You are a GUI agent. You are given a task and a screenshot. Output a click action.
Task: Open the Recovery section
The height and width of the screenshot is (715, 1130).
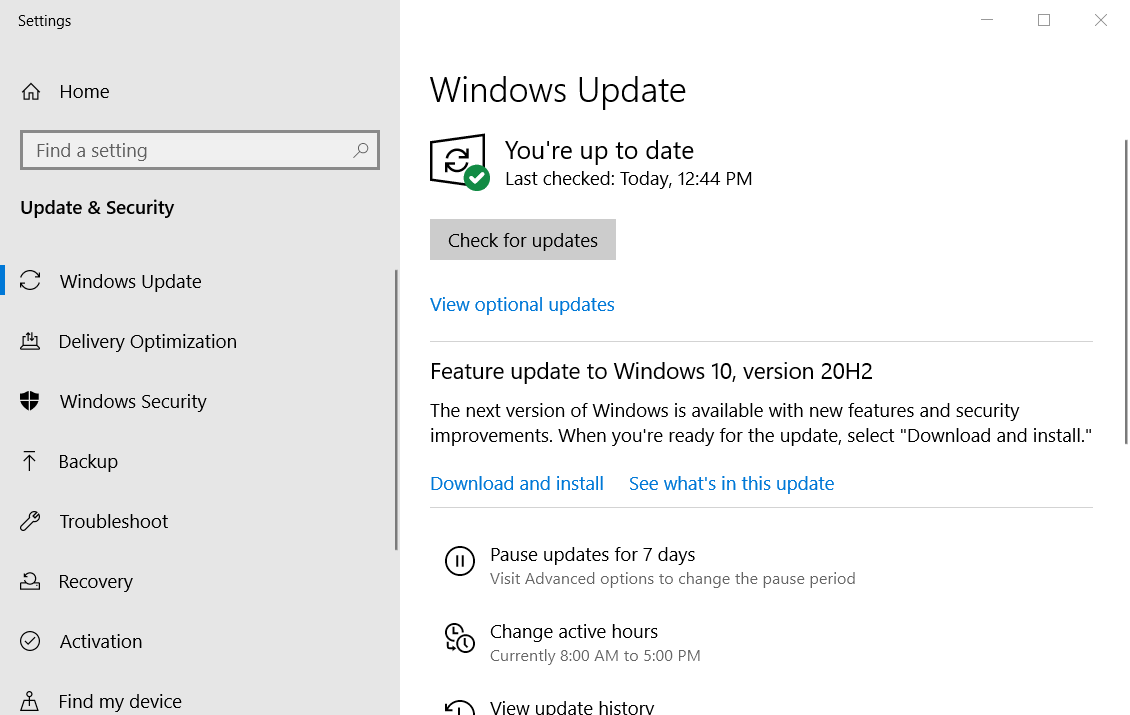[96, 581]
